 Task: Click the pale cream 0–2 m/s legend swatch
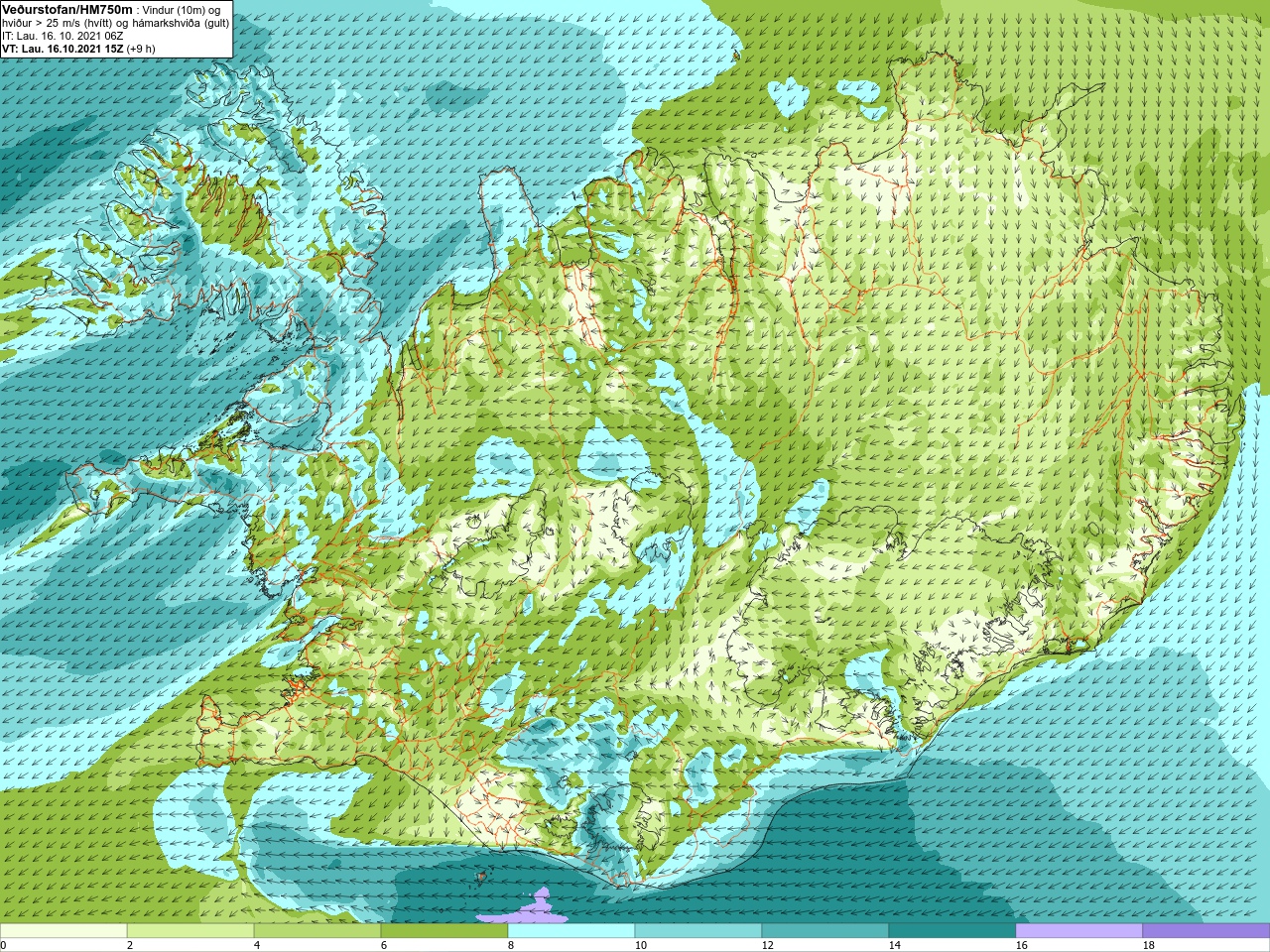tap(63, 931)
